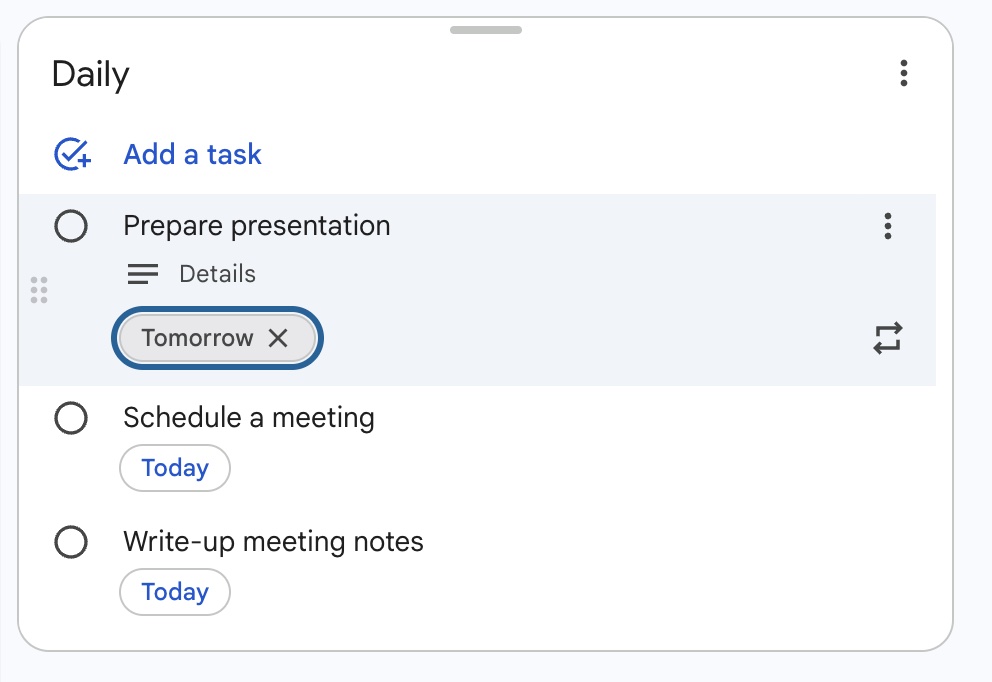Open the three-dot menu on Prepare presentation

pyautogui.click(x=887, y=226)
